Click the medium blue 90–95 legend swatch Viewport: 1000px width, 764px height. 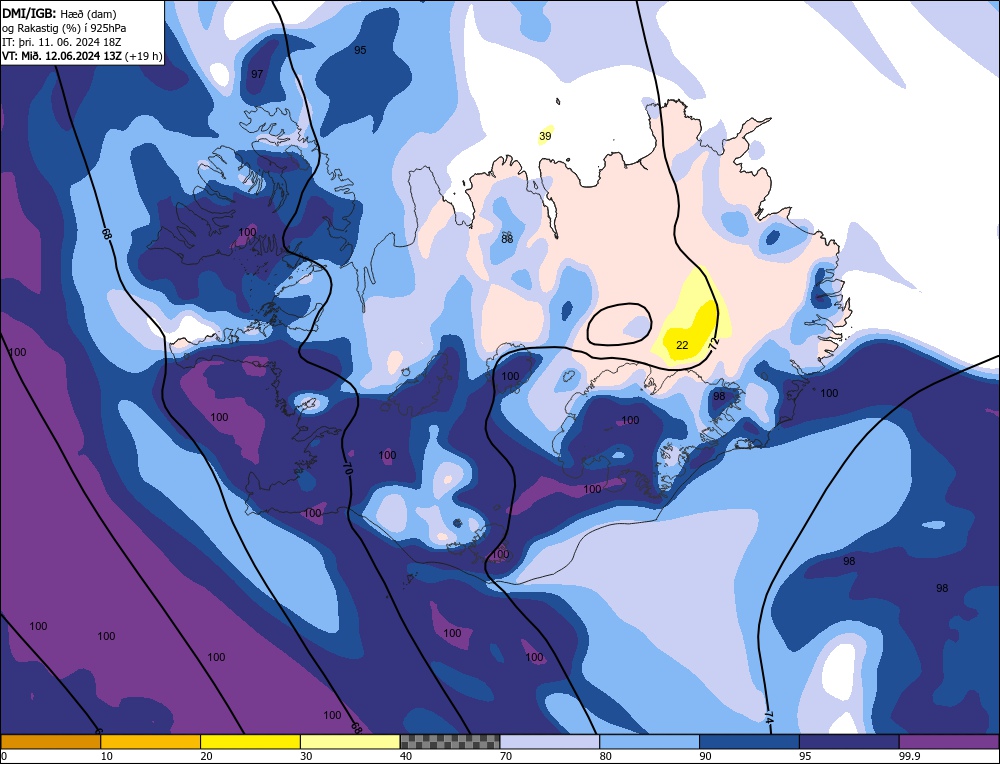[749, 741]
